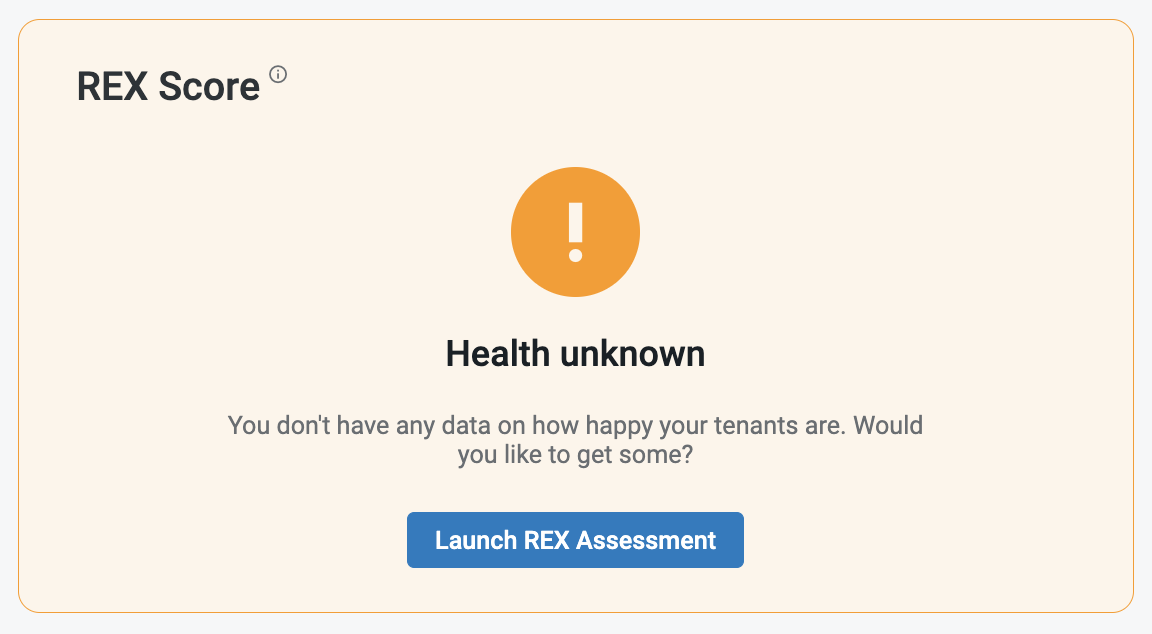Click the word 'Assessment' on the blue button

point(646,540)
